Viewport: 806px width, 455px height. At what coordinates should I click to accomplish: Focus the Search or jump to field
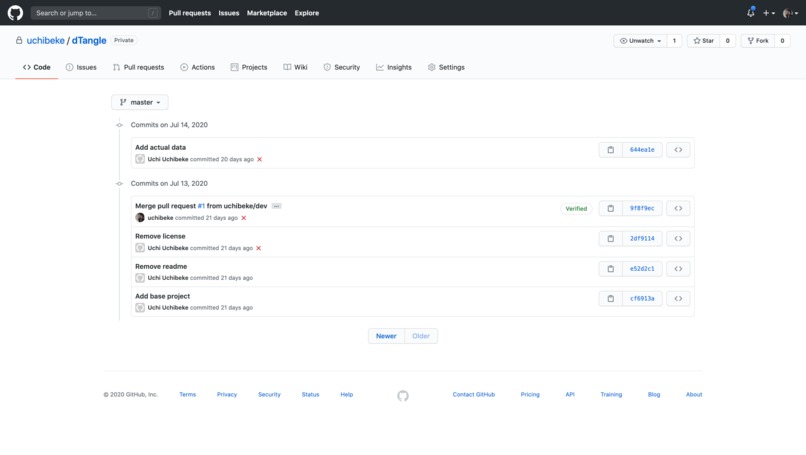[x=96, y=13]
